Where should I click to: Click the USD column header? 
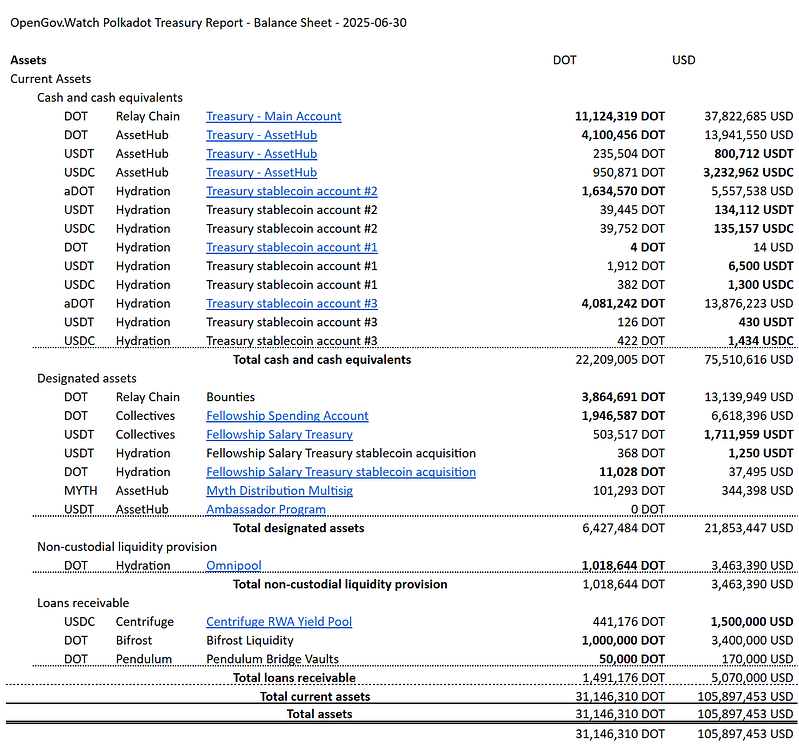point(683,60)
